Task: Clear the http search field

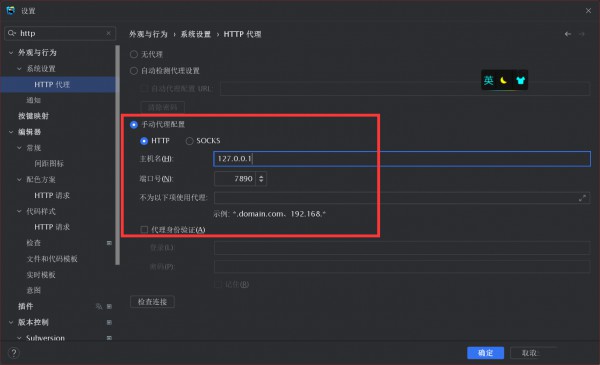Action: point(109,33)
